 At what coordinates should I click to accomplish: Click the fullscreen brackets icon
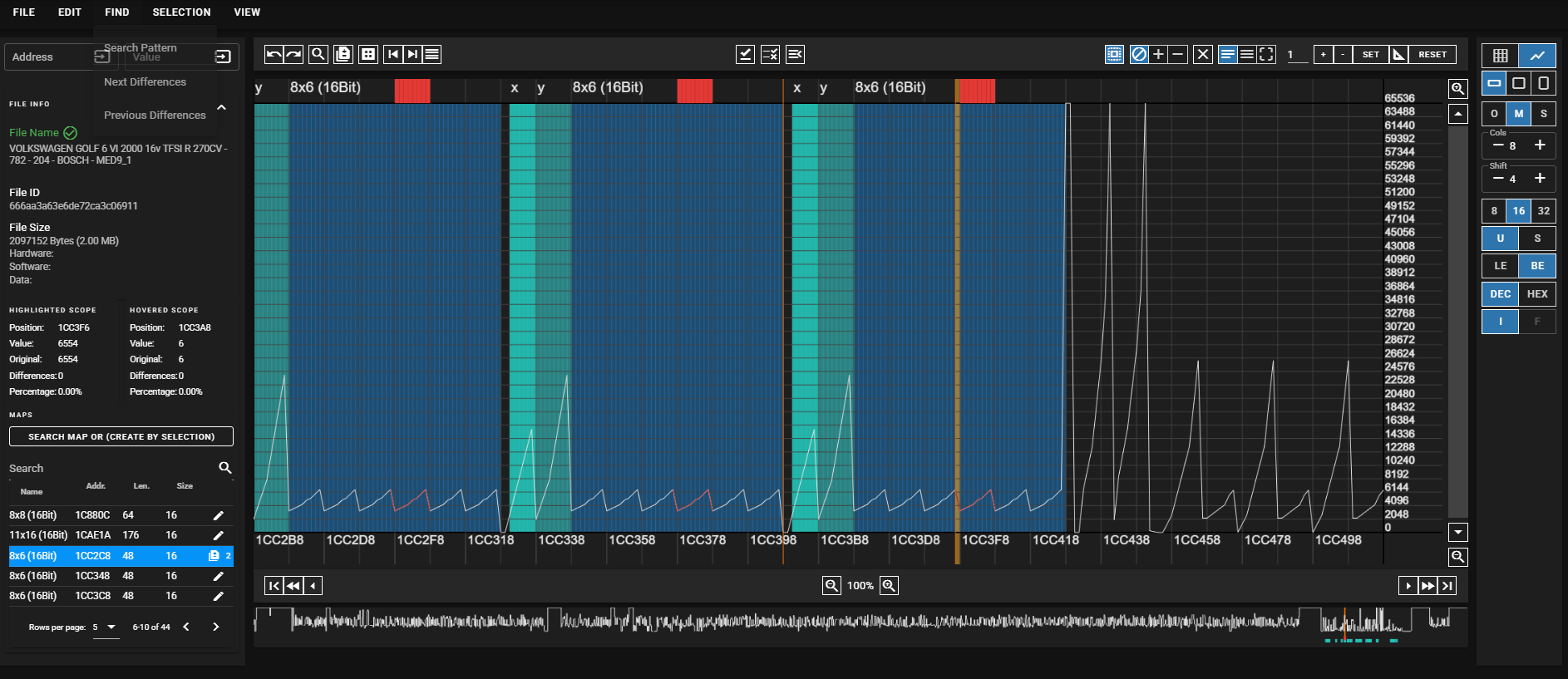(x=1266, y=55)
